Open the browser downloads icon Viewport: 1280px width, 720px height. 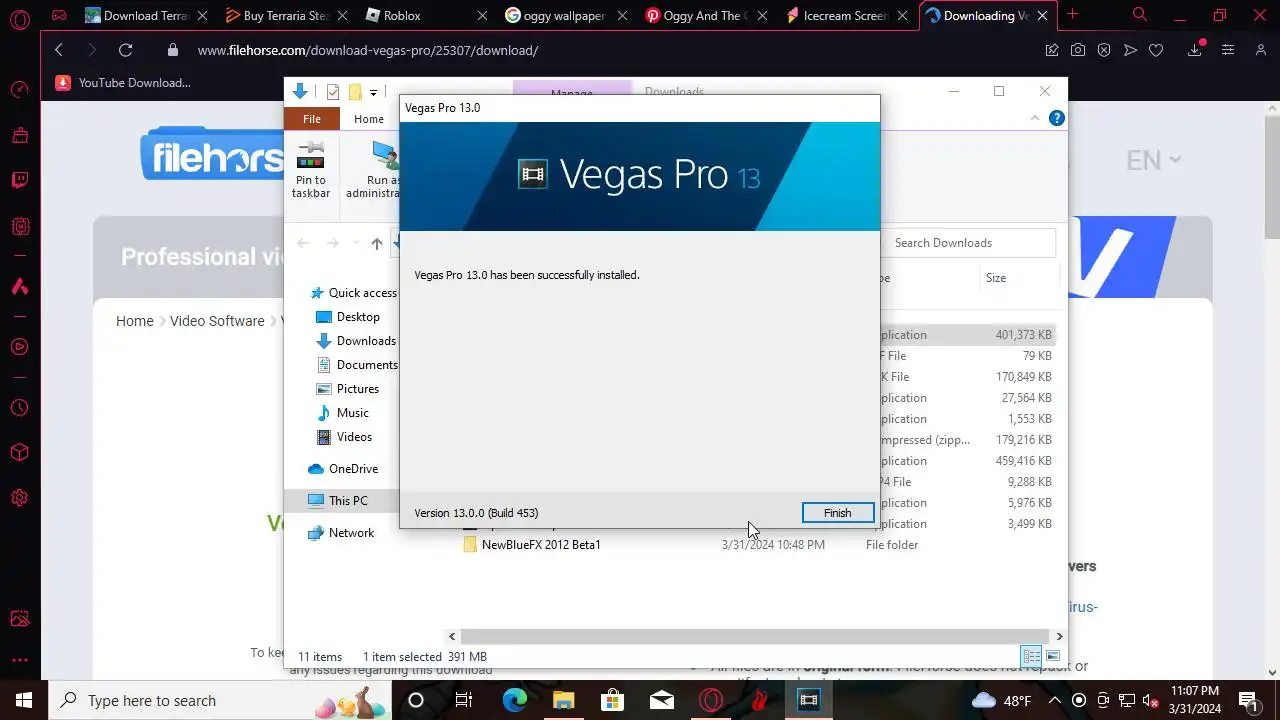point(1195,50)
